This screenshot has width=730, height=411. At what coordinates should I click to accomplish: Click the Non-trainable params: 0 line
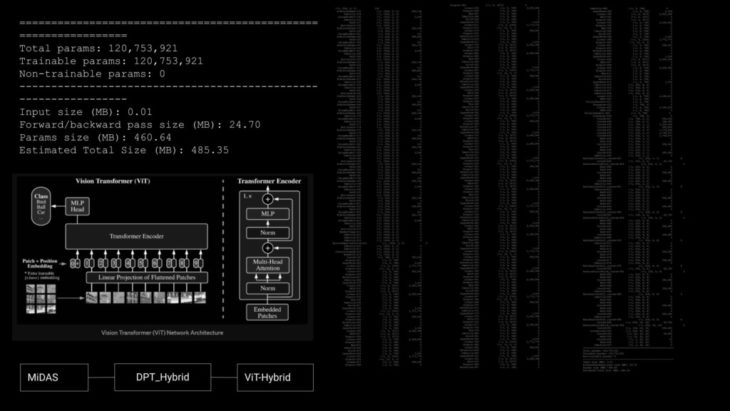92,73
